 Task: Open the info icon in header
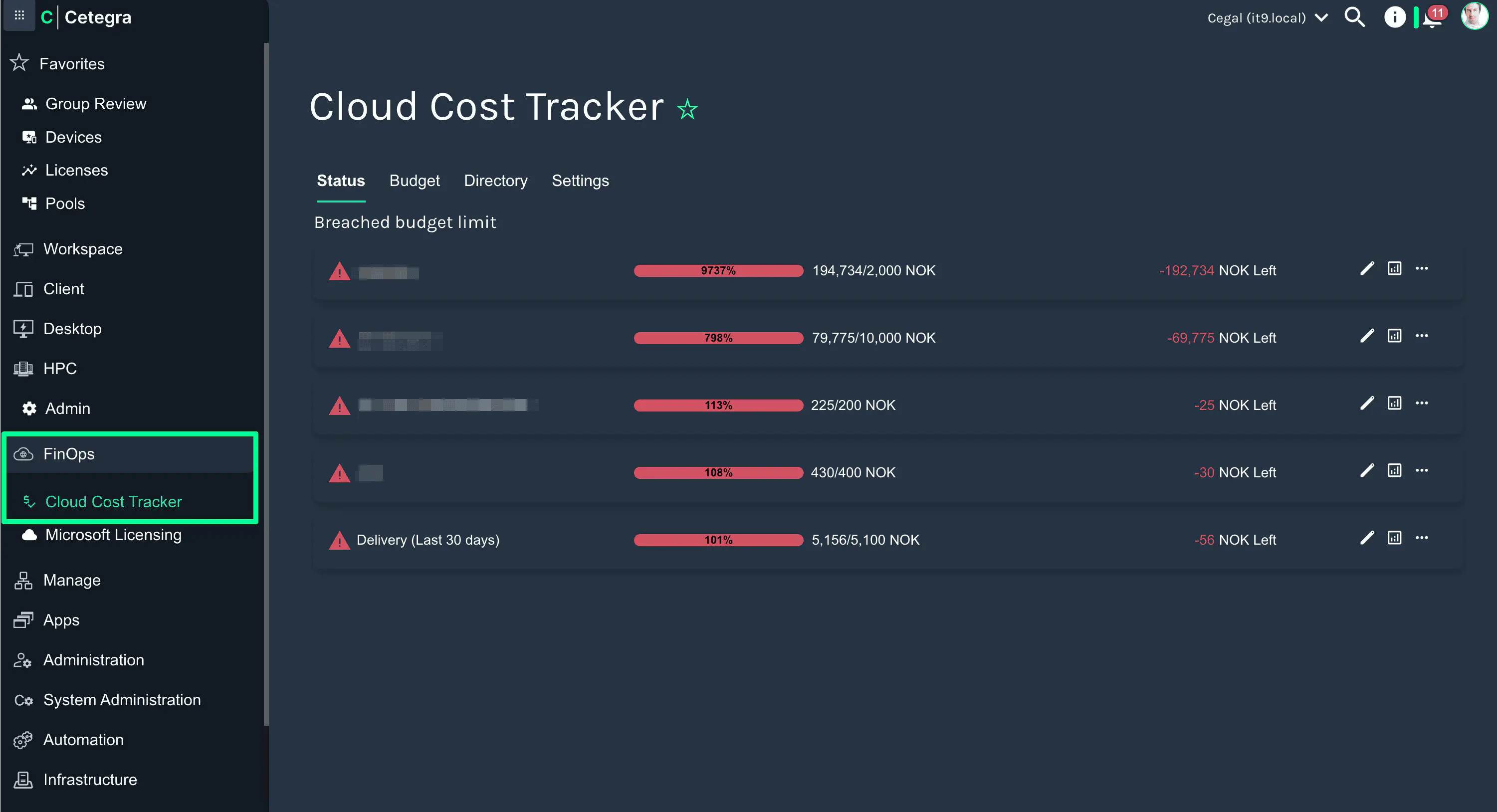(1394, 17)
